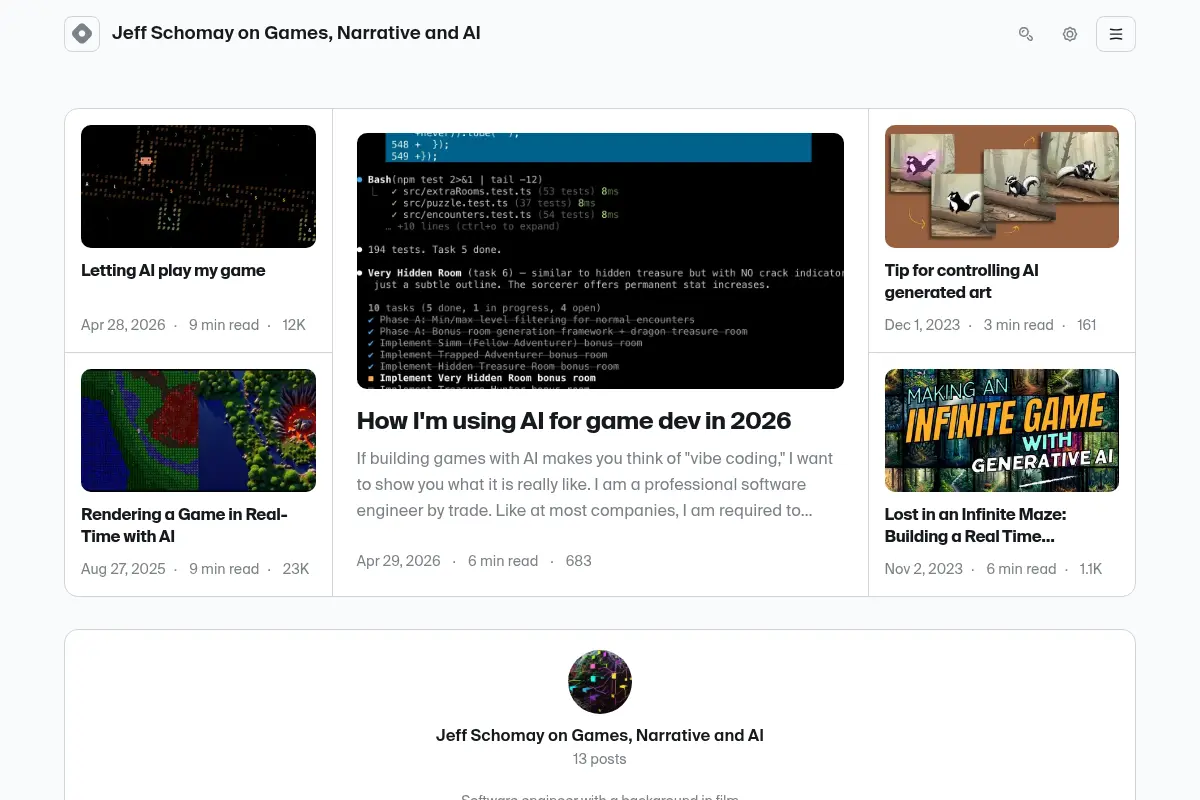Click the Apr 29, 2026 date text
Image resolution: width=1200 pixels, height=800 pixels.
399,561
